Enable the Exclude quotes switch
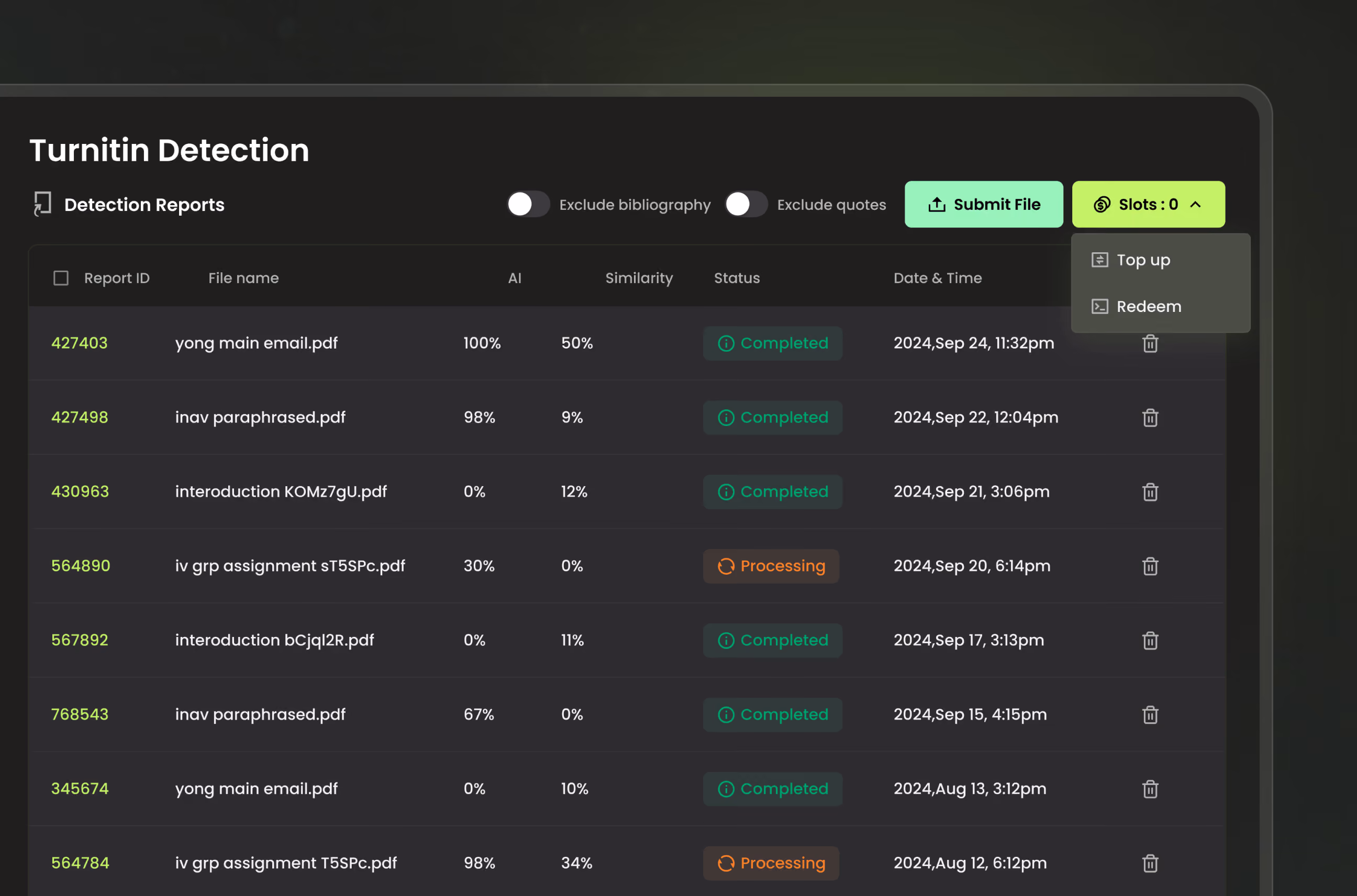Screen dimensions: 1357x896 (746, 204)
